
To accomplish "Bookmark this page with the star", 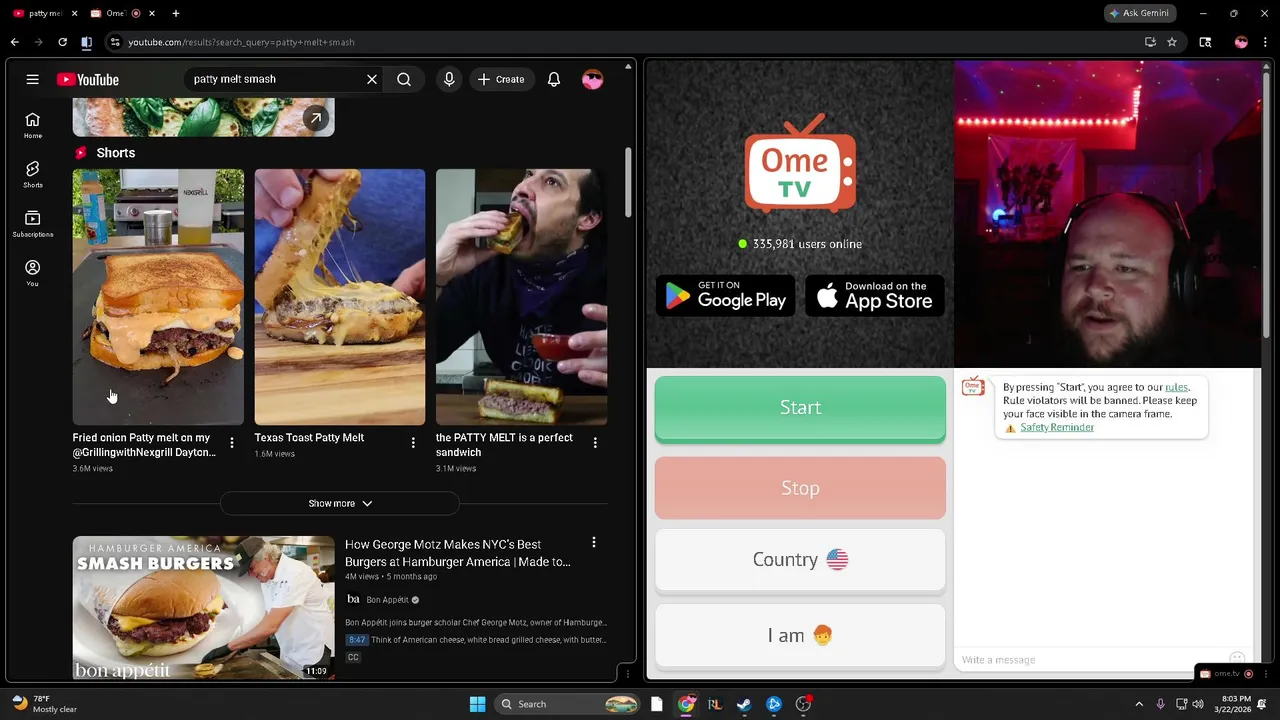I will (x=1172, y=42).
